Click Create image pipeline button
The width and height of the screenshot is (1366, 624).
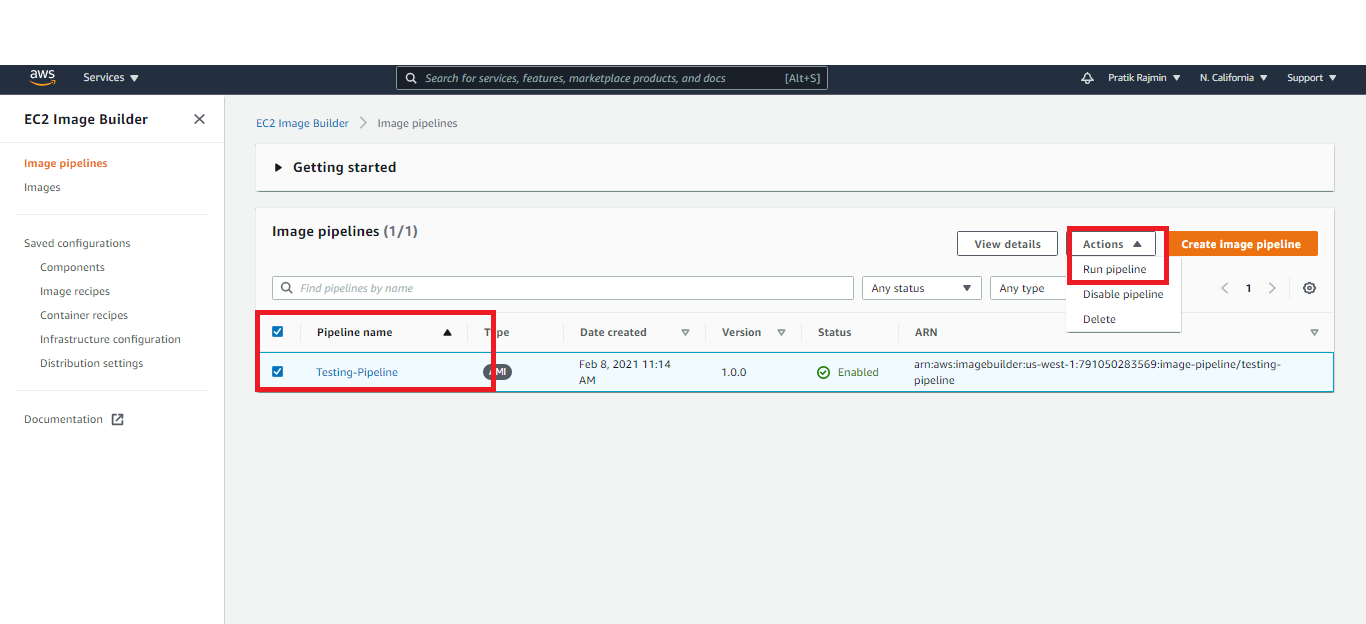click(1241, 244)
